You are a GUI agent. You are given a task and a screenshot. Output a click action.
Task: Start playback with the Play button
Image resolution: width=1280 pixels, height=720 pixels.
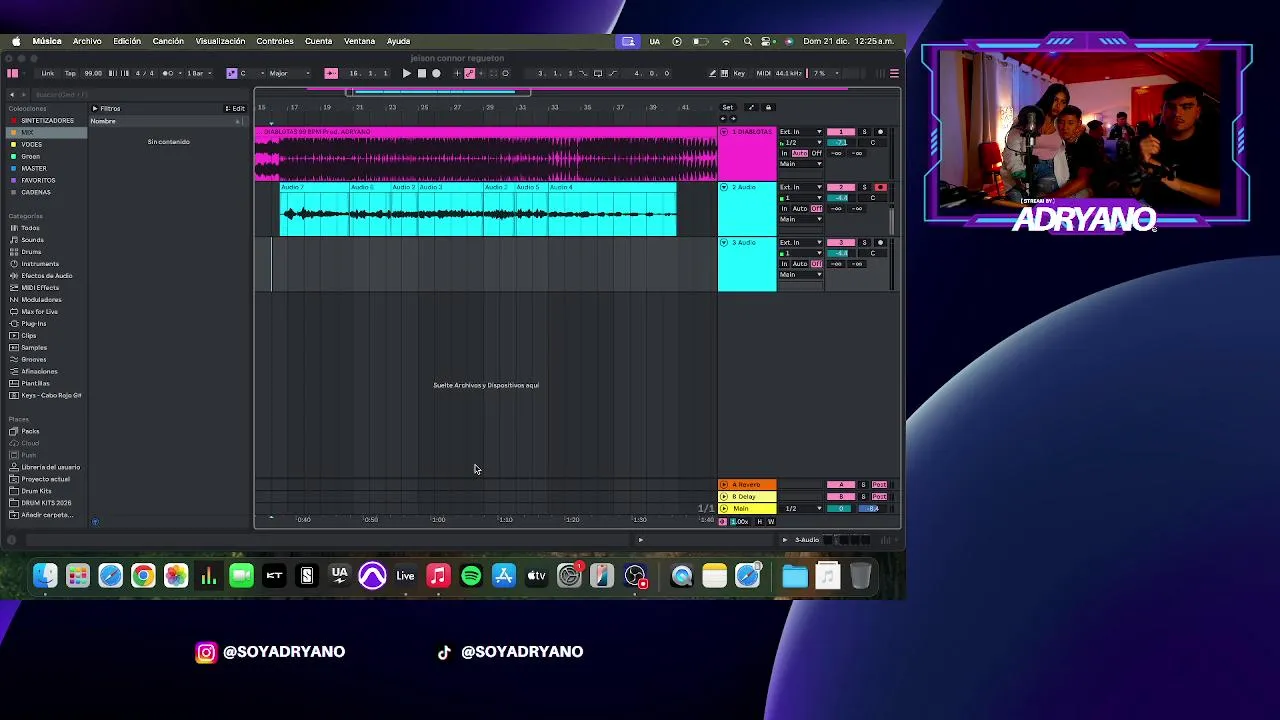tap(406, 73)
